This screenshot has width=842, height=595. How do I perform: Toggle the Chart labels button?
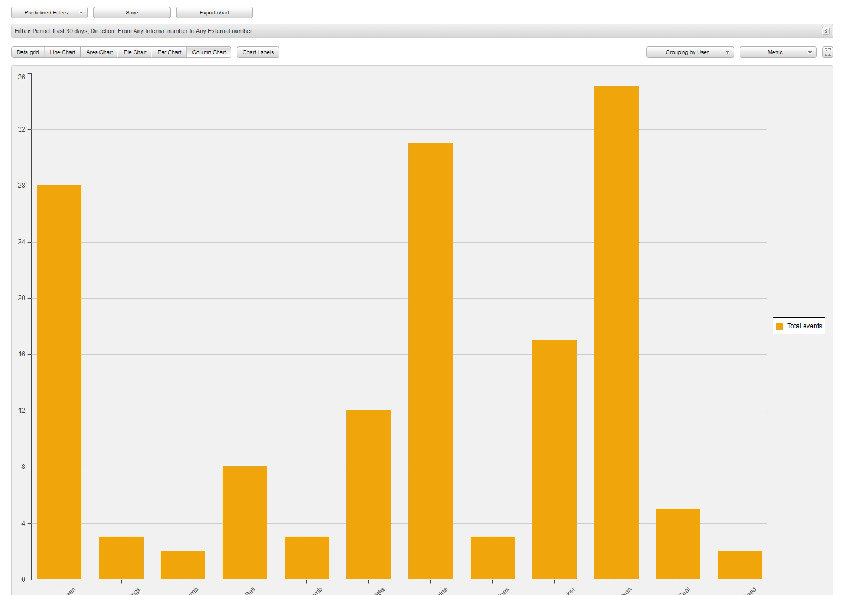click(x=257, y=52)
